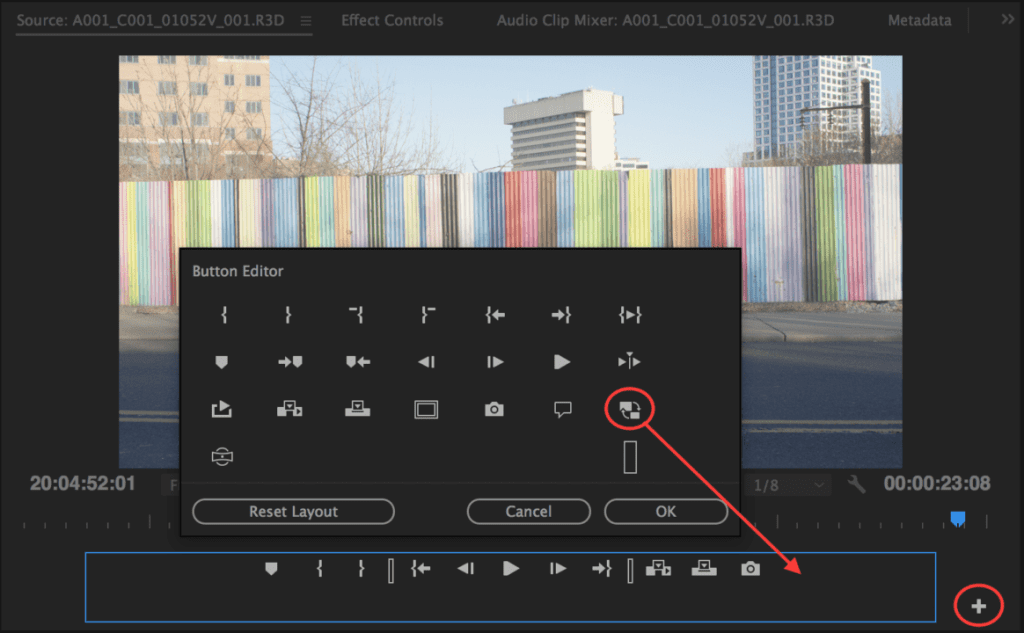
Task: Show overflow panel tabs via double chevron
Action: pyautogui.click(x=1008, y=20)
